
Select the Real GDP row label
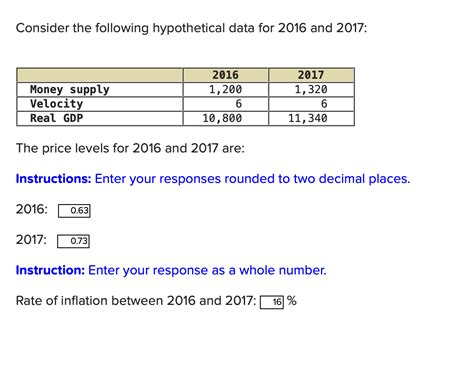[56, 118]
